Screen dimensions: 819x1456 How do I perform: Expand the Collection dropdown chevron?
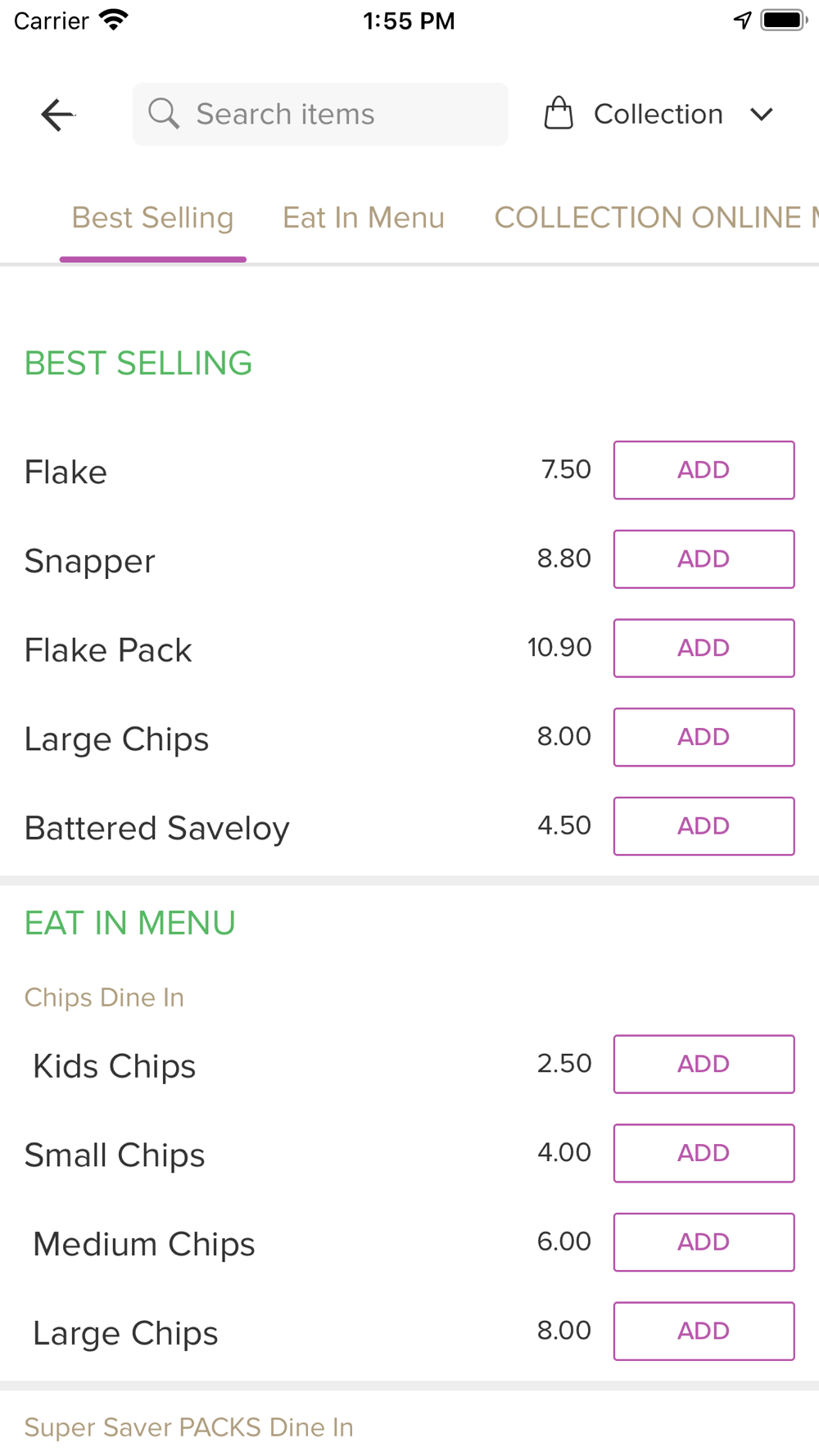tap(762, 114)
